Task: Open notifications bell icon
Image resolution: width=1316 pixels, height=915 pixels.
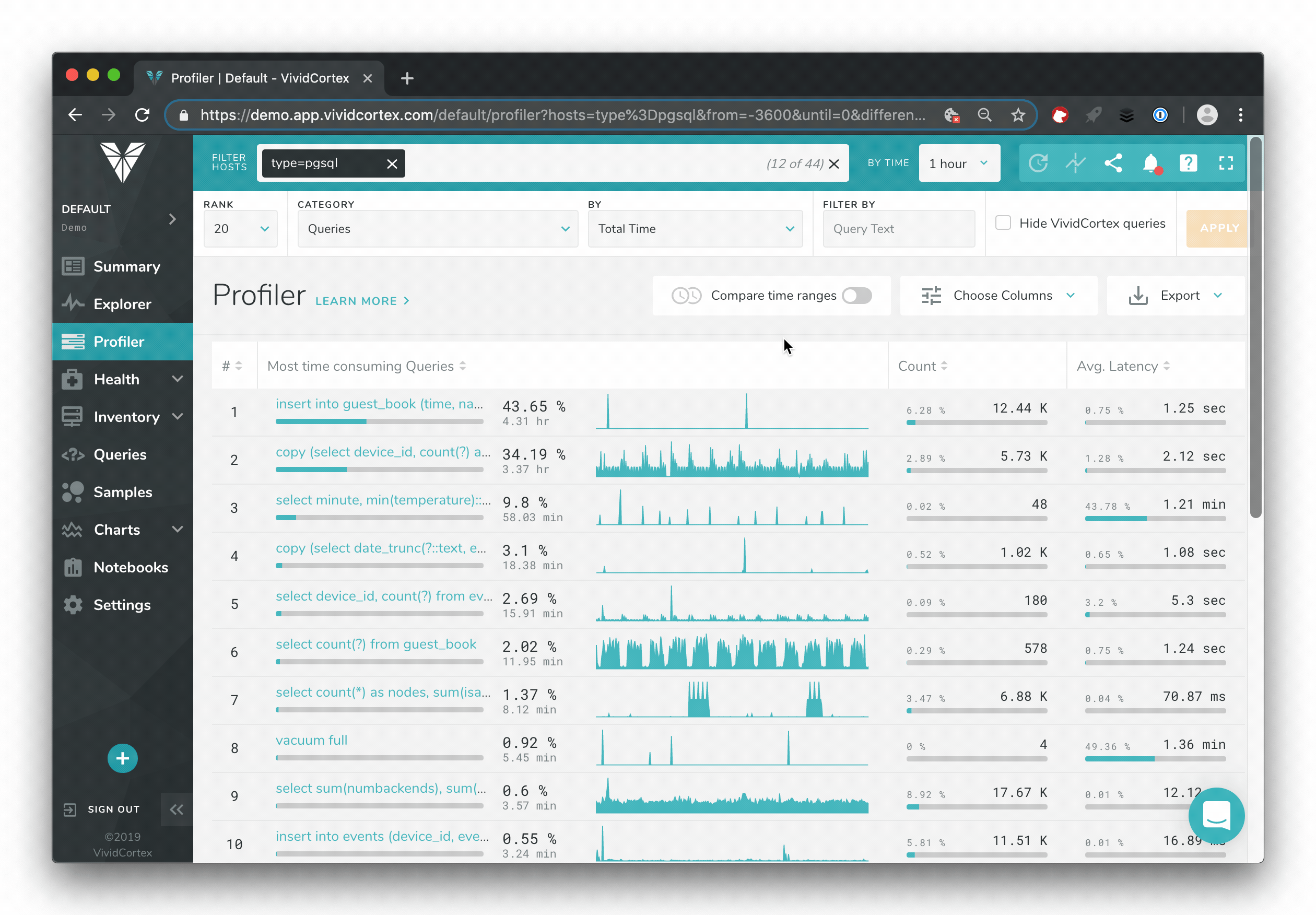Action: tap(1151, 163)
